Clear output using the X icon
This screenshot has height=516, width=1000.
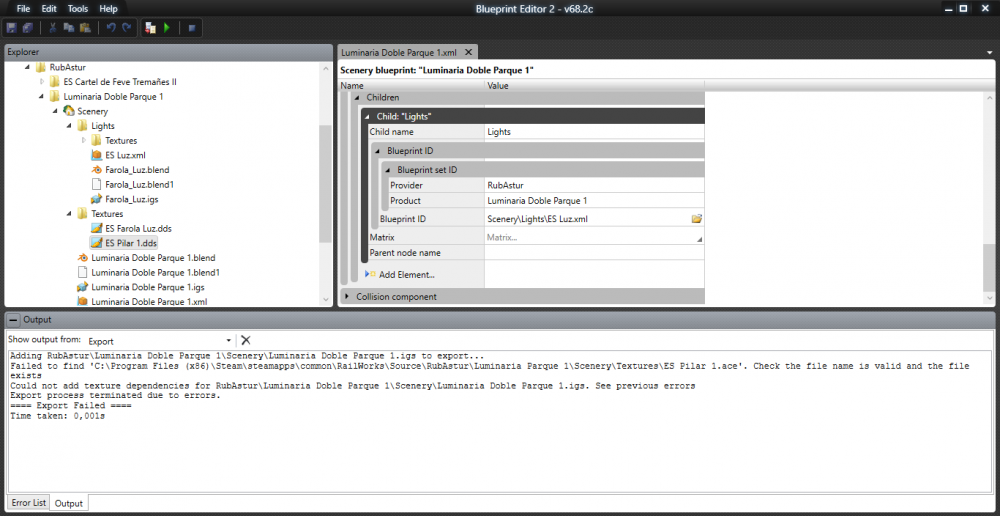coord(246,341)
